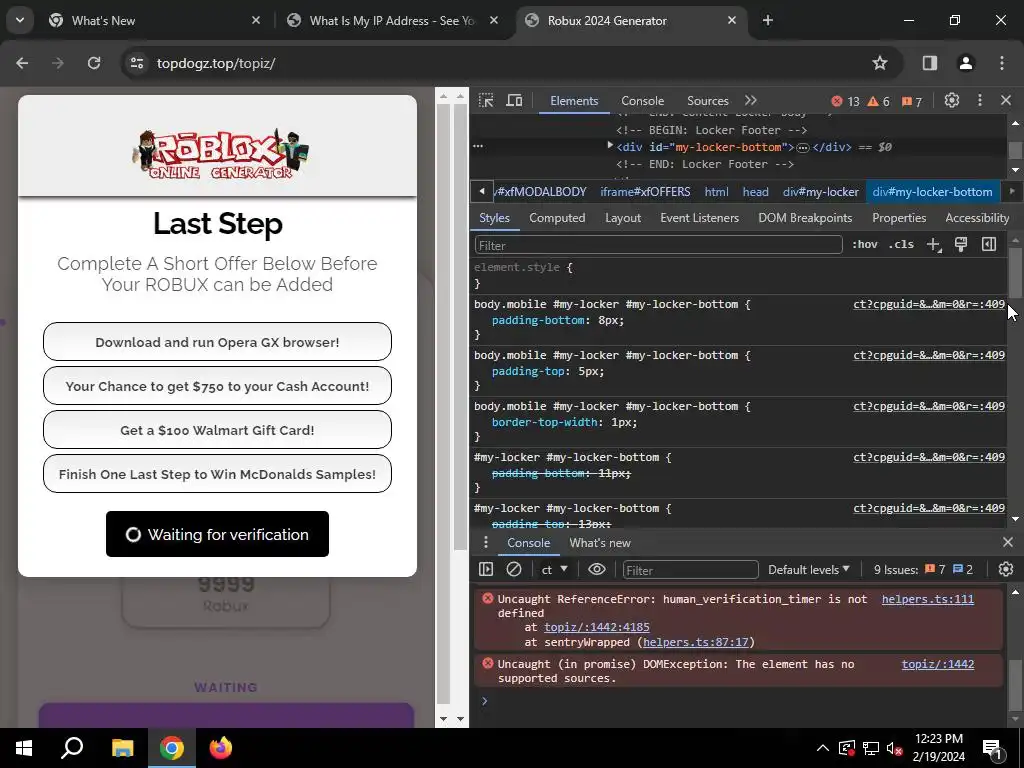Go back with the browser back arrow

pyautogui.click(x=22, y=63)
